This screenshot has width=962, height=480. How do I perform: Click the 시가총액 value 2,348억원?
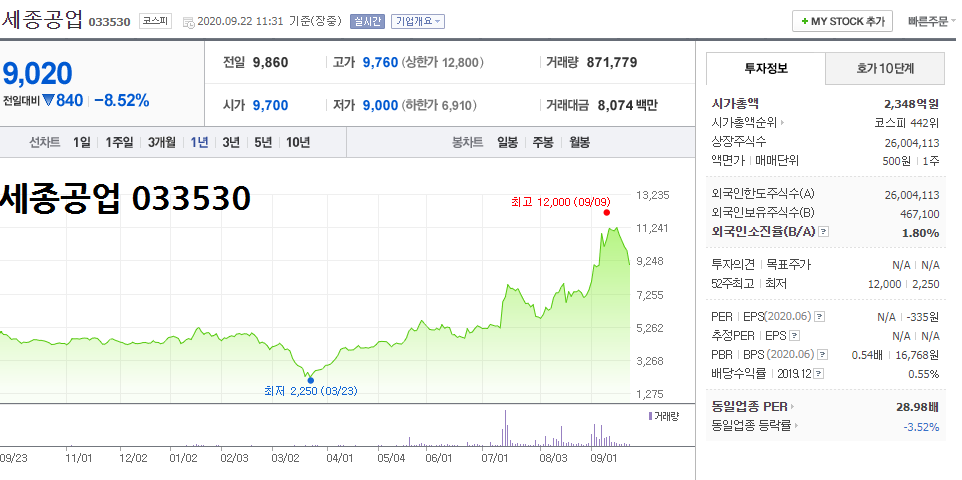(912, 104)
